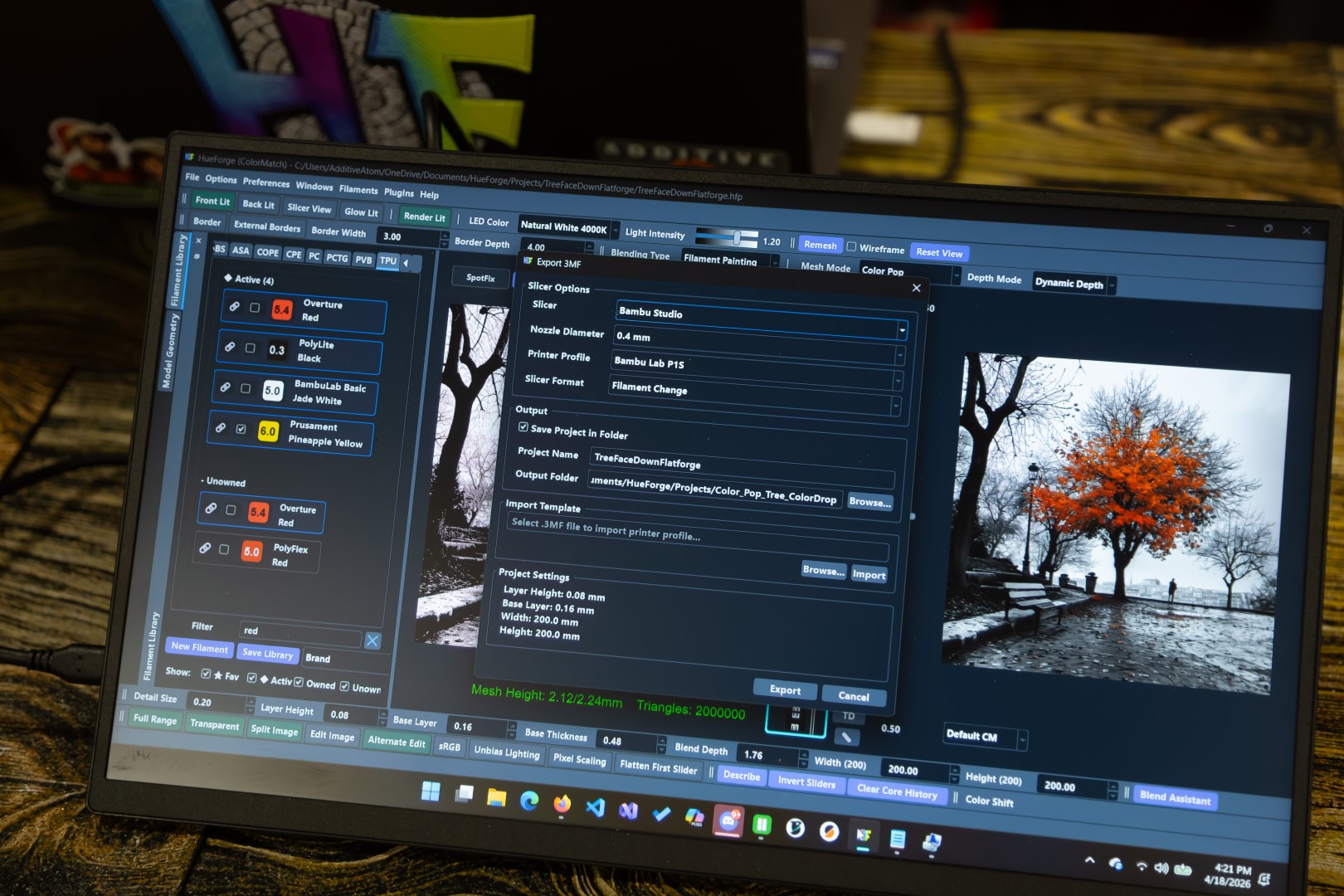Click the link icon on the PolyFlex Red filament
The width and height of the screenshot is (1344, 896).
pyautogui.click(x=204, y=548)
